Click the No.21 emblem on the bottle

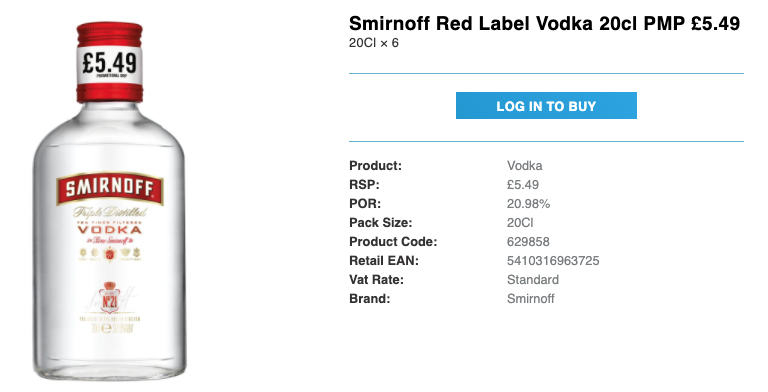tap(109, 297)
